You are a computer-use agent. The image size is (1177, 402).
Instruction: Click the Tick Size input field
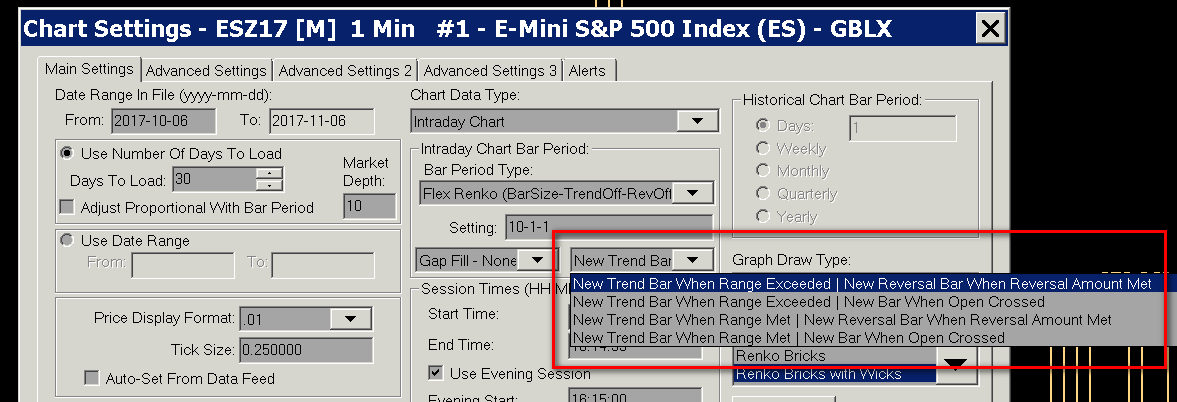[305, 350]
